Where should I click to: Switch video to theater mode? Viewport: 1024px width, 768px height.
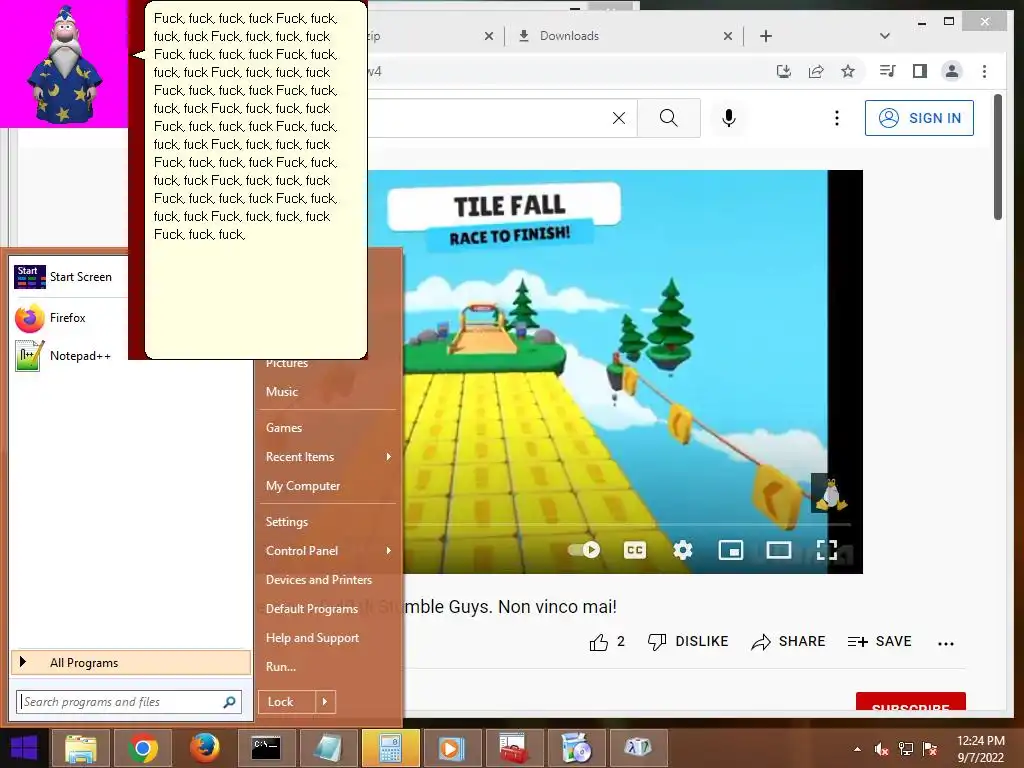point(778,551)
